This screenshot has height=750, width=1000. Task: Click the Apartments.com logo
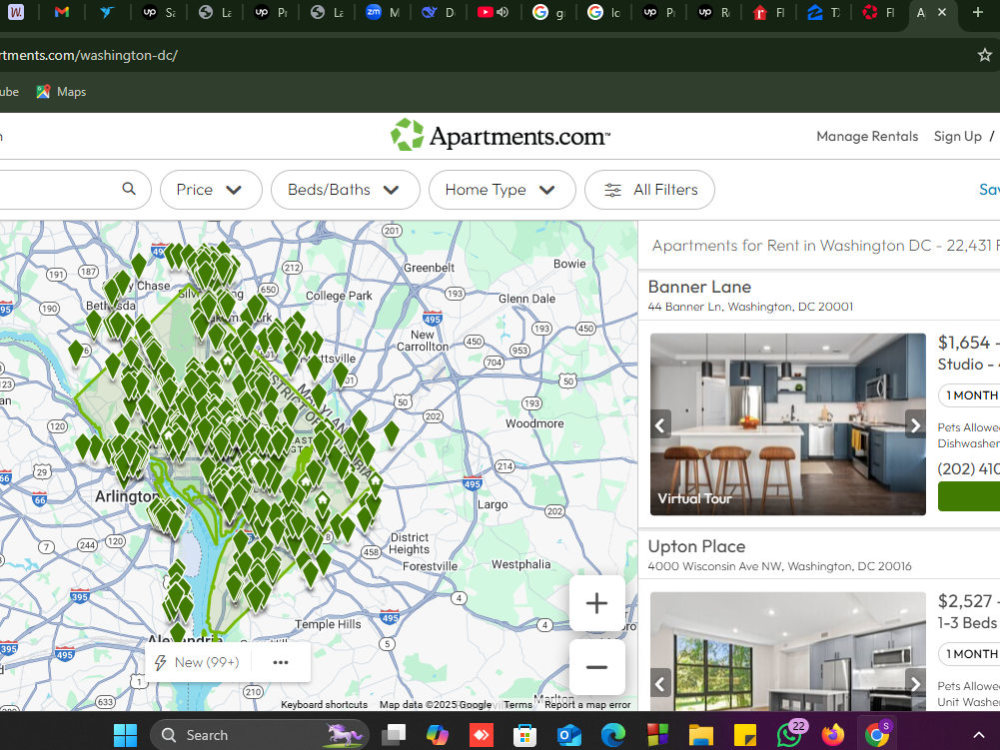click(501, 135)
